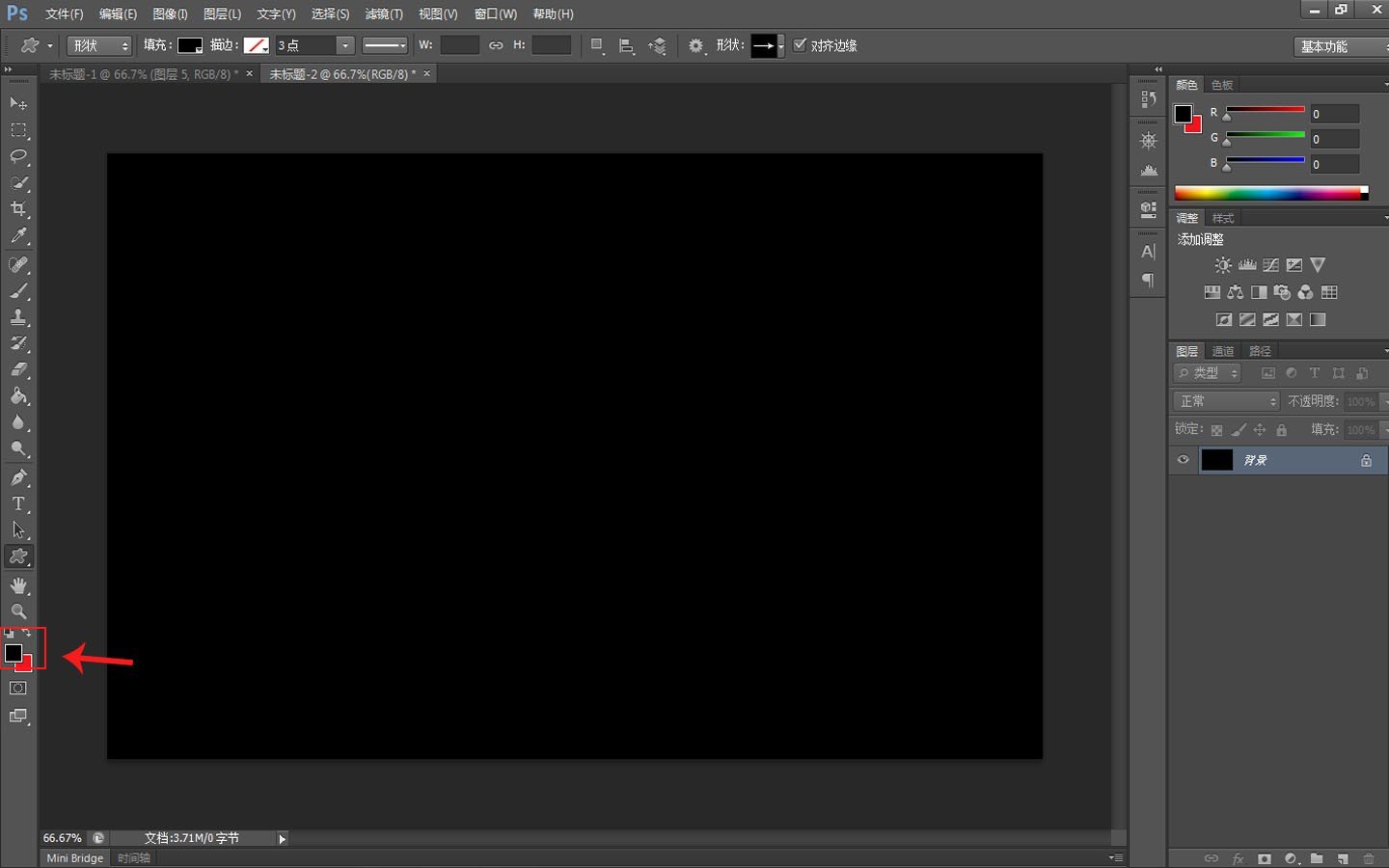The image size is (1389, 868).
Task: Select the Dodge tool
Action: pyautogui.click(x=18, y=449)
